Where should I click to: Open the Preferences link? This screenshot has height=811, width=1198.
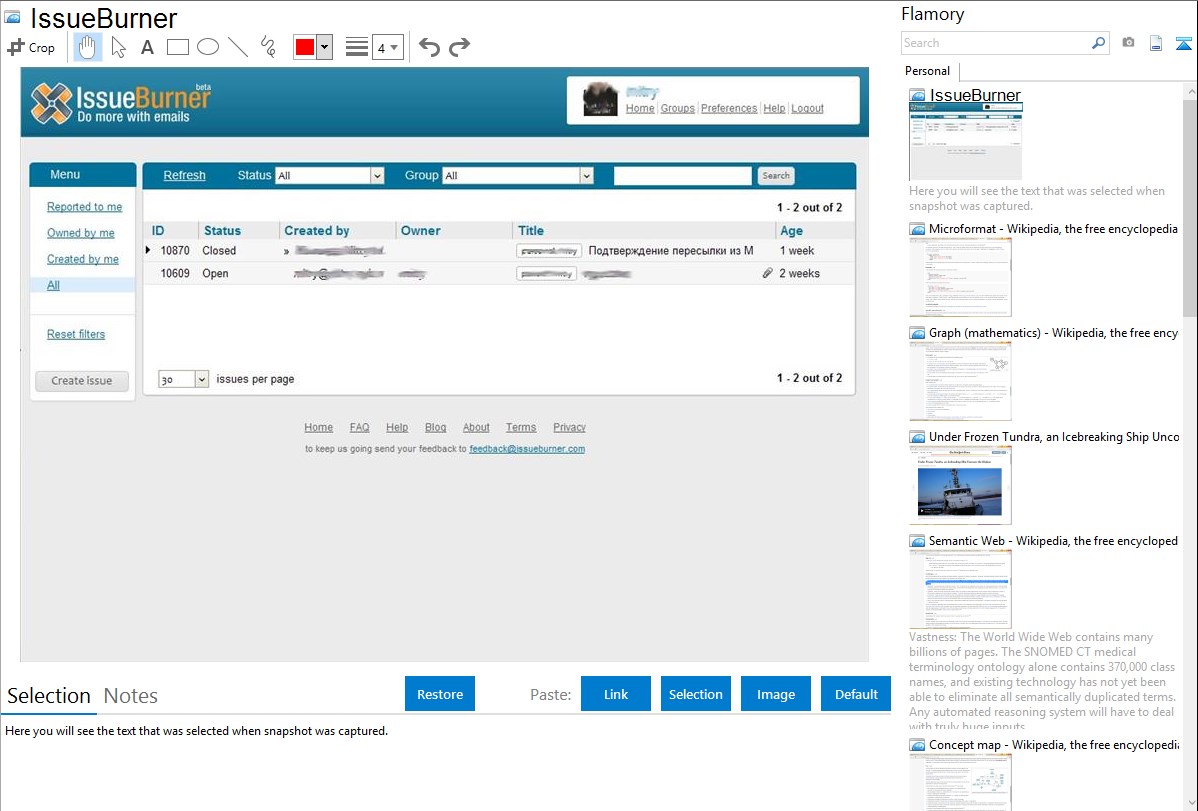point(729,109)
